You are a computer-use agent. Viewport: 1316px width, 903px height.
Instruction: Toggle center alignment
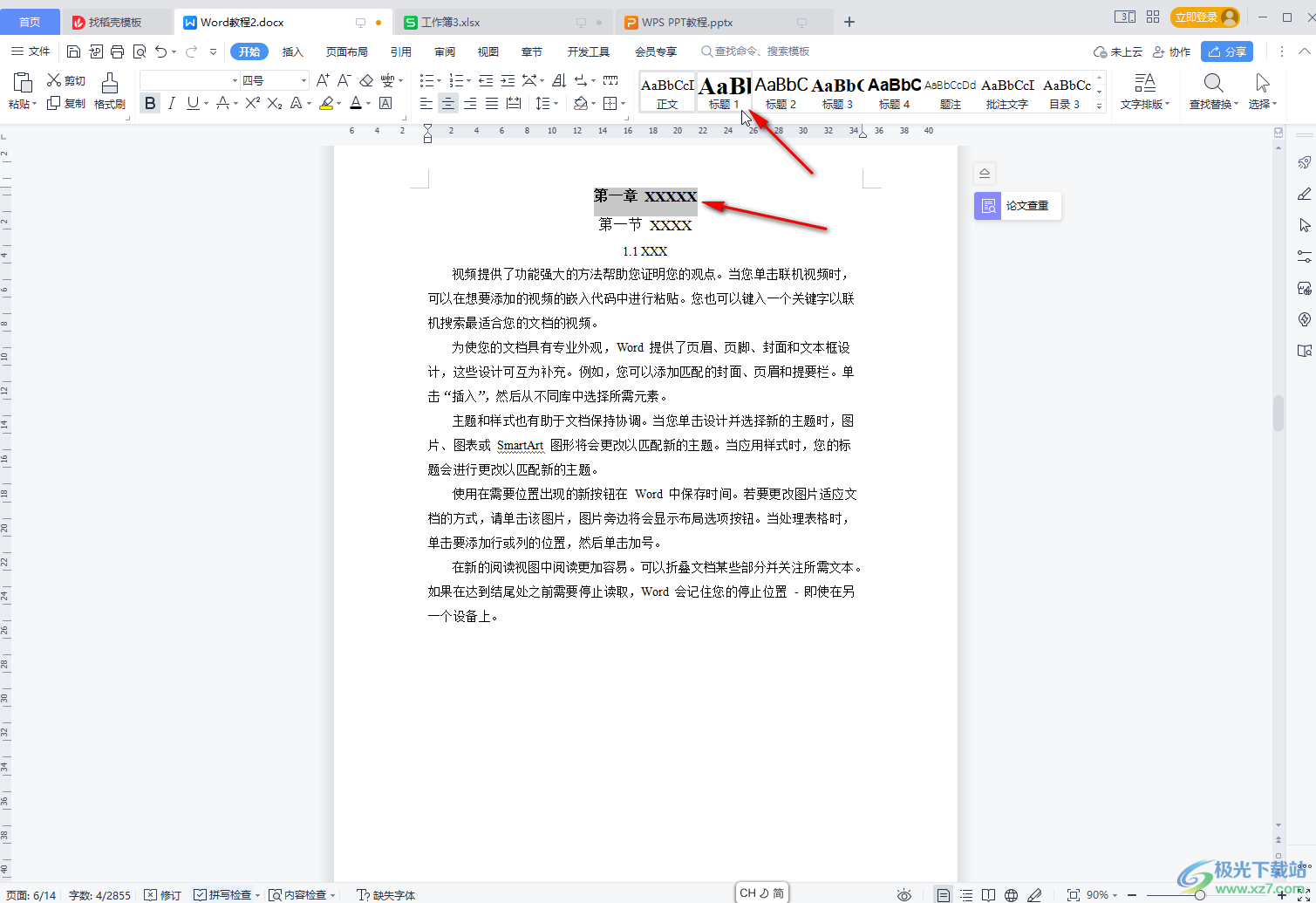448,104
